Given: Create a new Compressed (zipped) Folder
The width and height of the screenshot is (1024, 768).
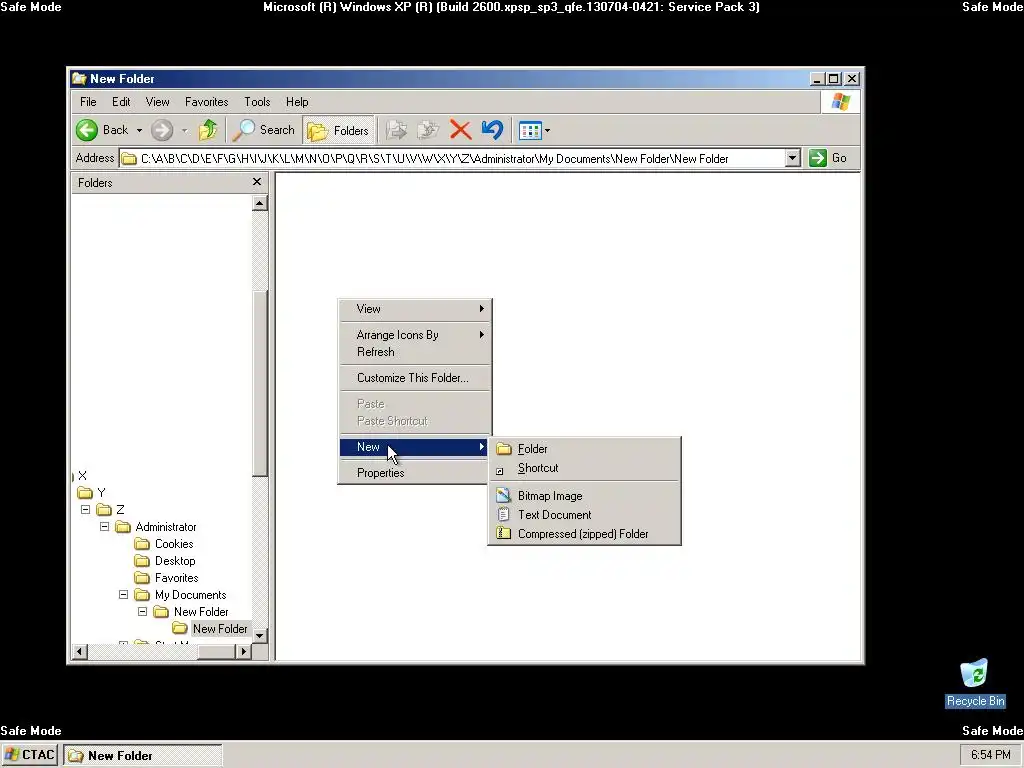Looking at the screenshot, I should point(584,534).
